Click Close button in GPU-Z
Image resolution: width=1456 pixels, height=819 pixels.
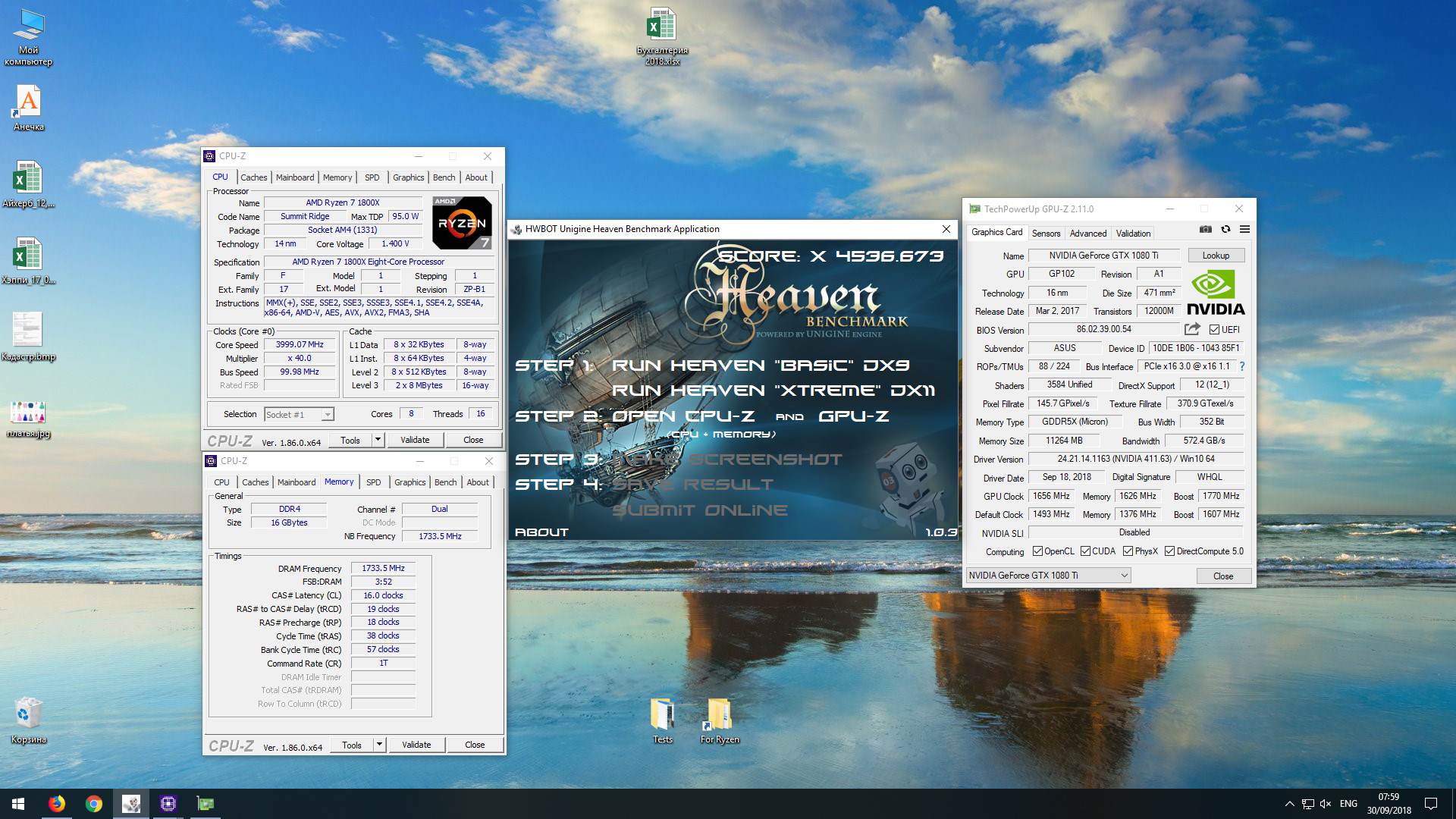[1223, 576]
